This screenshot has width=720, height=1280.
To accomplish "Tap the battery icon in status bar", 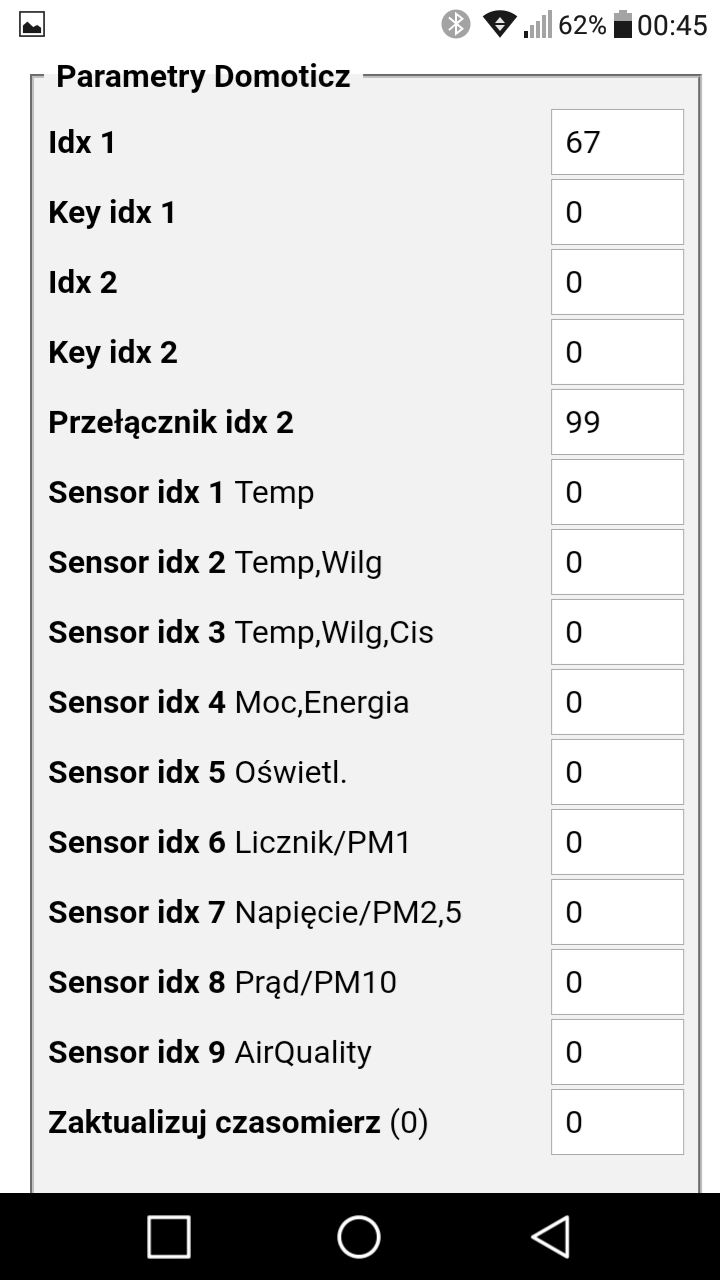I will tap(623, 24).
